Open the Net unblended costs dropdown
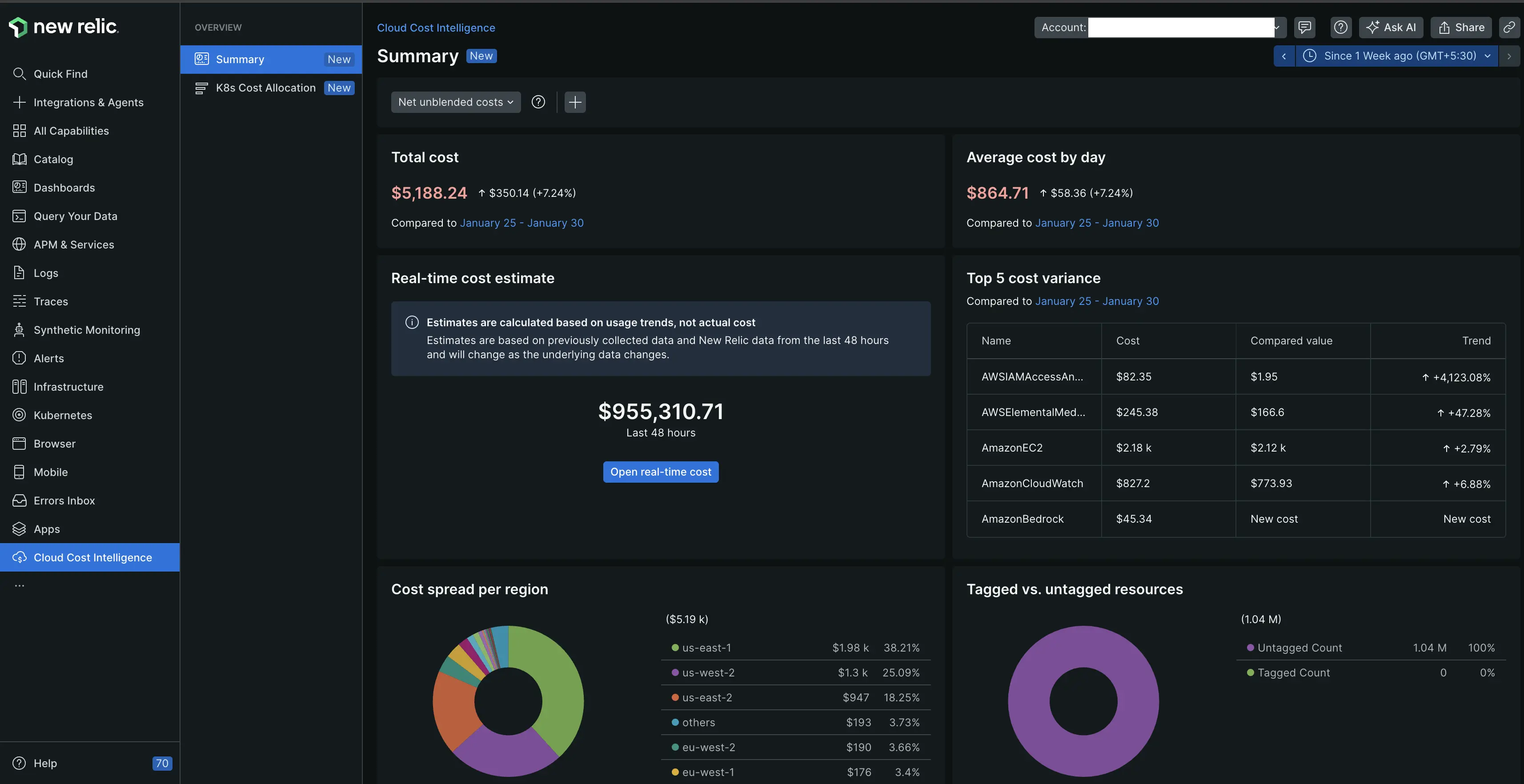The height and width of the screenshot is (784, 1524). [x=455, y=102]
